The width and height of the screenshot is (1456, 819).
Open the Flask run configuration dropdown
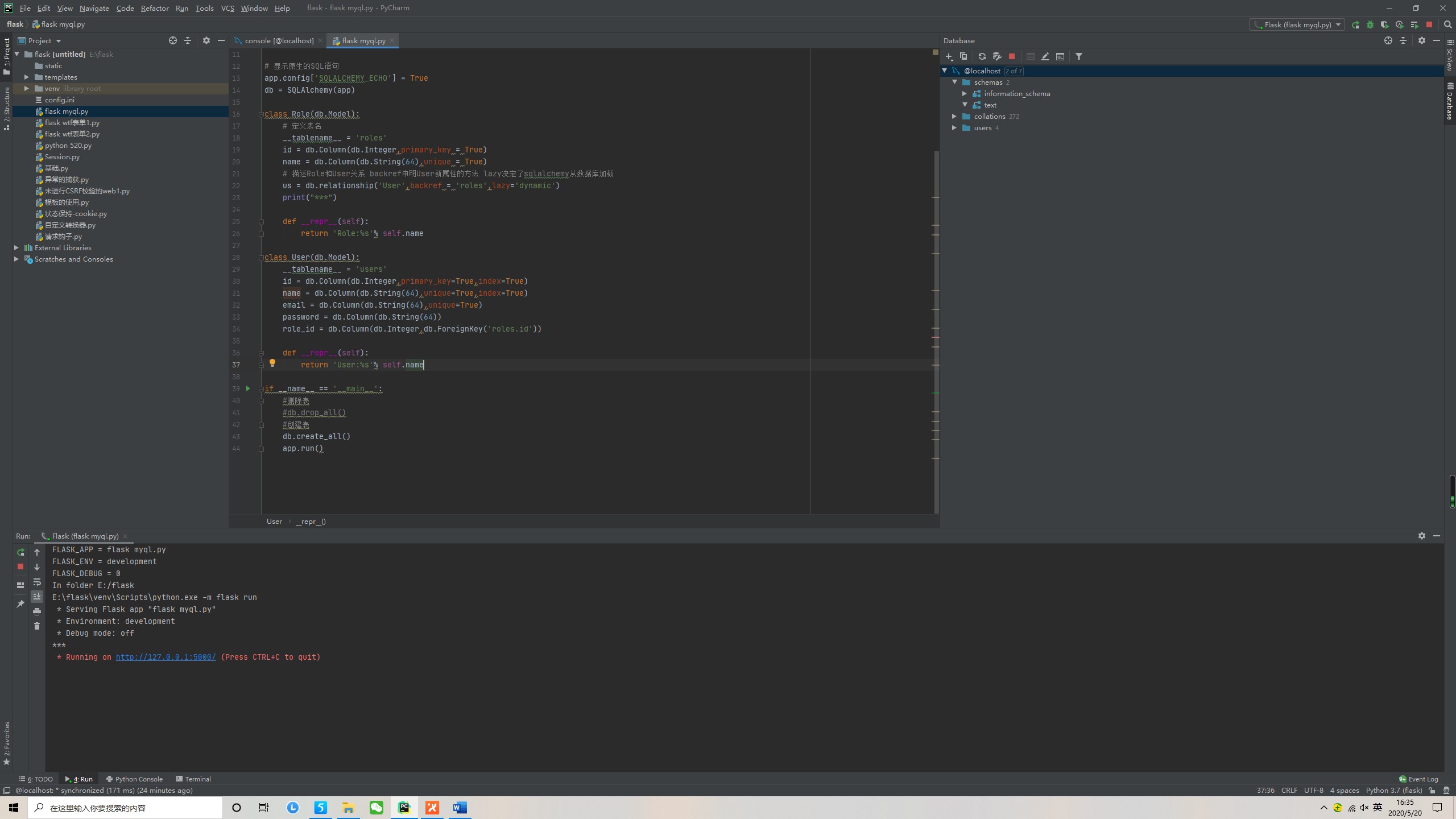pos(1297,24)
